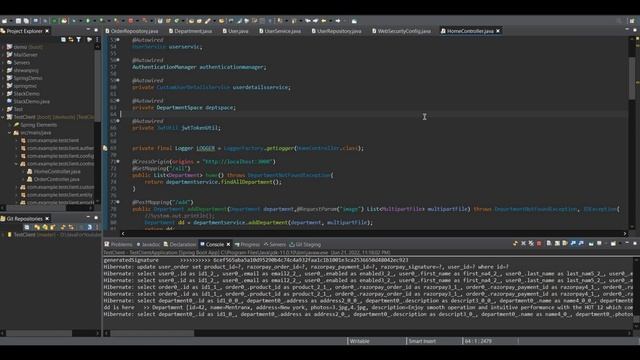Switch to Department.java editor tab

(x=191, y=31)
